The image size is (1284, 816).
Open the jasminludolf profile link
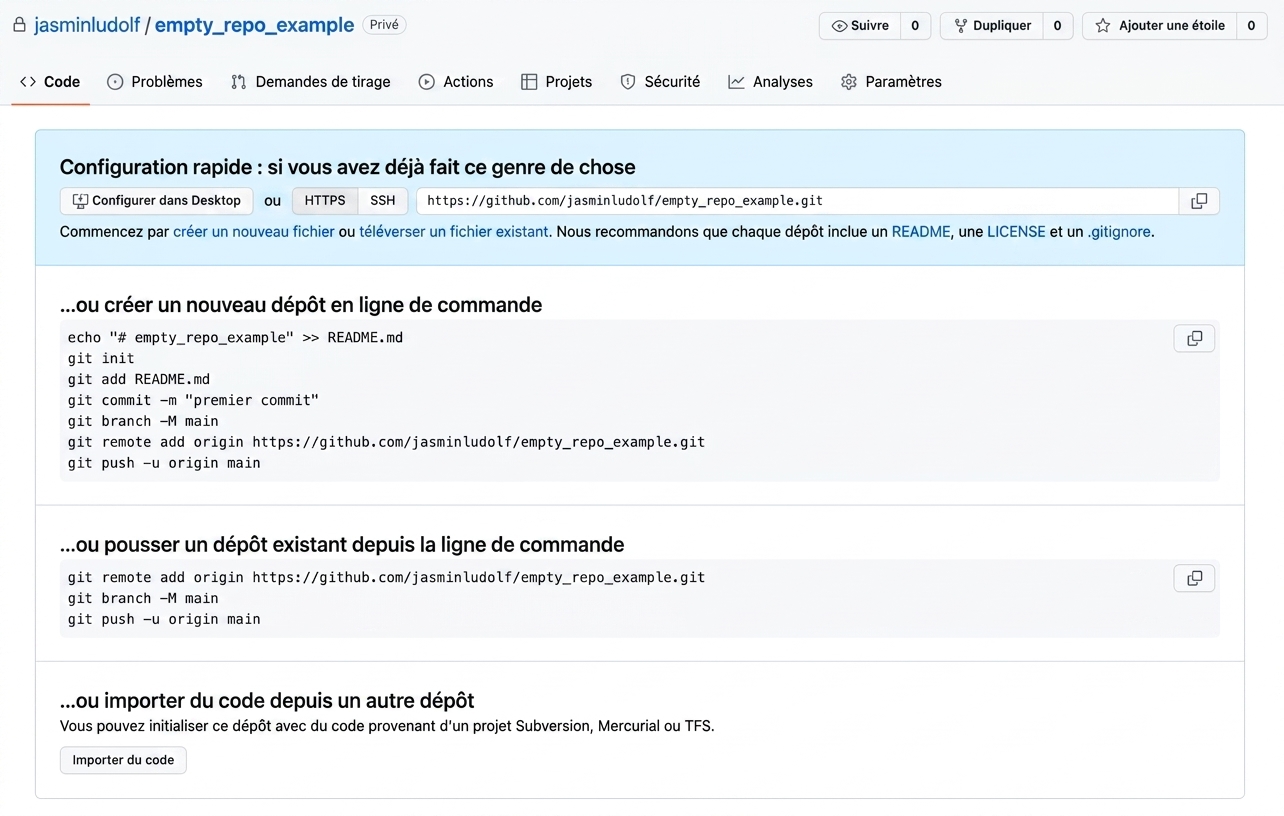tap(87, 25)
